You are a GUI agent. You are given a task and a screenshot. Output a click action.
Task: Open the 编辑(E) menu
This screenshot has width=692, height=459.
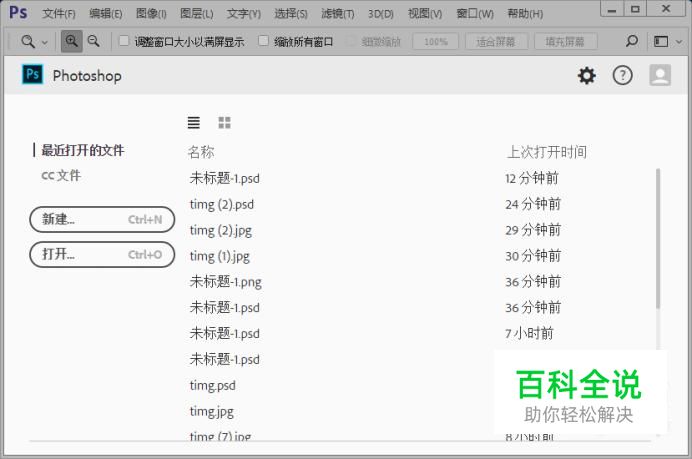(x=105, y=14)
